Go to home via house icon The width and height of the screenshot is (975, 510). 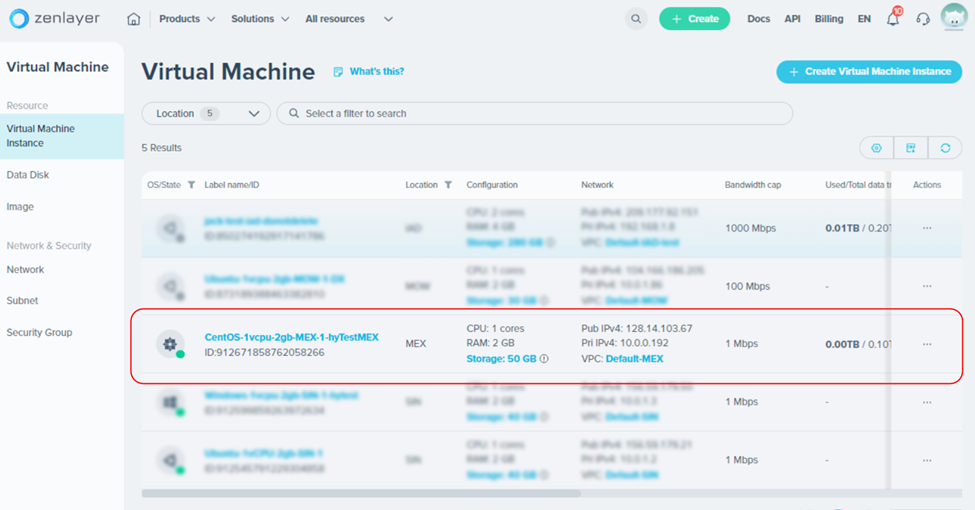coord(134,19)
